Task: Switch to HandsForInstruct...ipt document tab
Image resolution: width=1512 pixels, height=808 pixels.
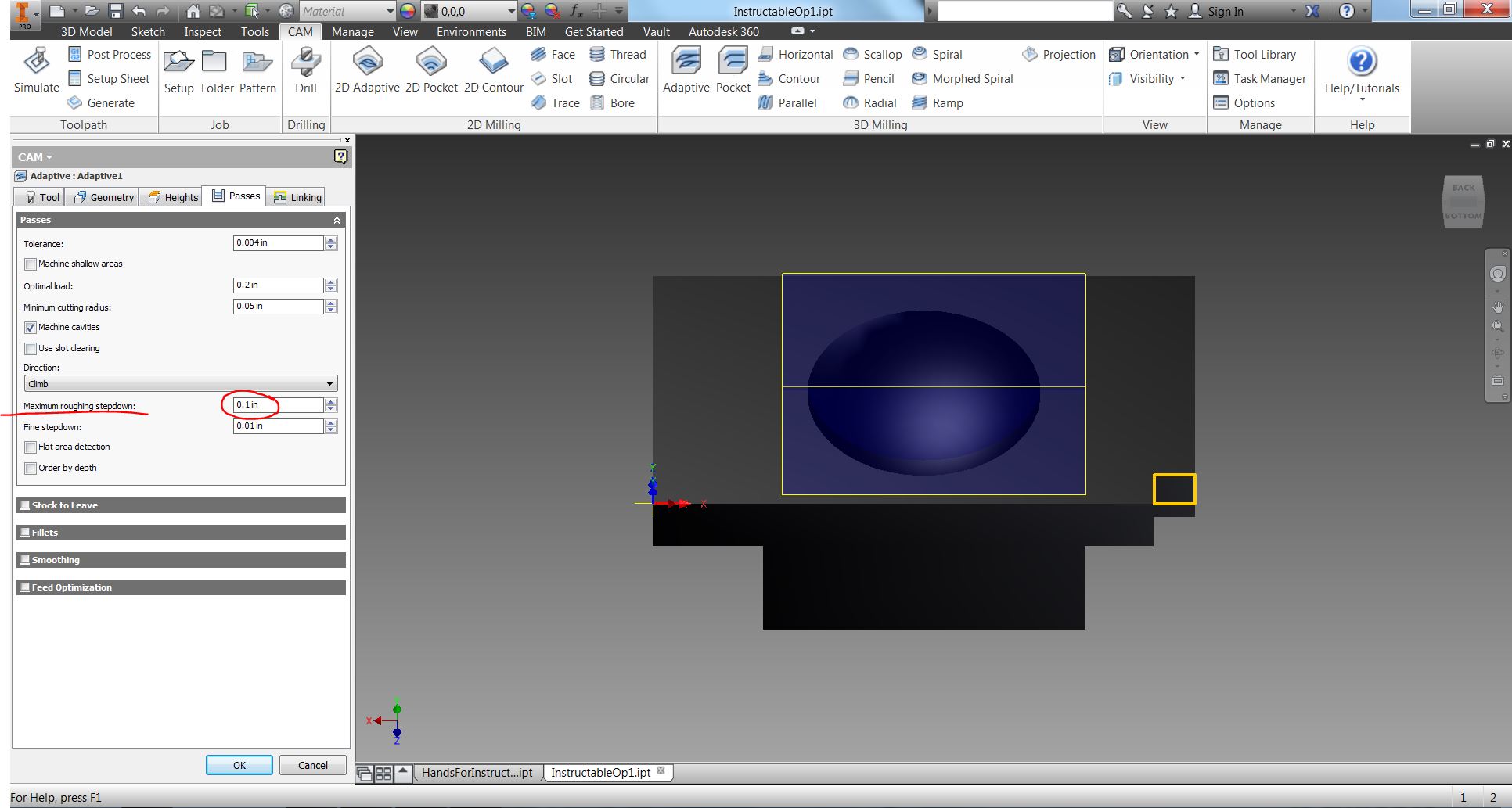Action: pos(477,773)
